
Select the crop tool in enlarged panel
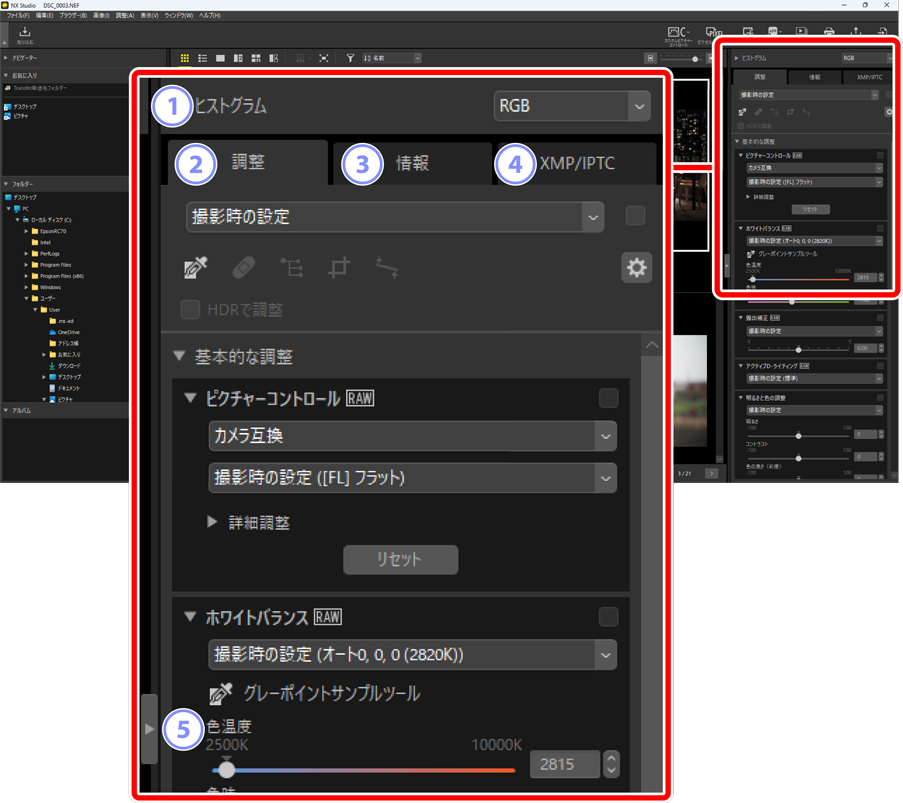point(340,268)
